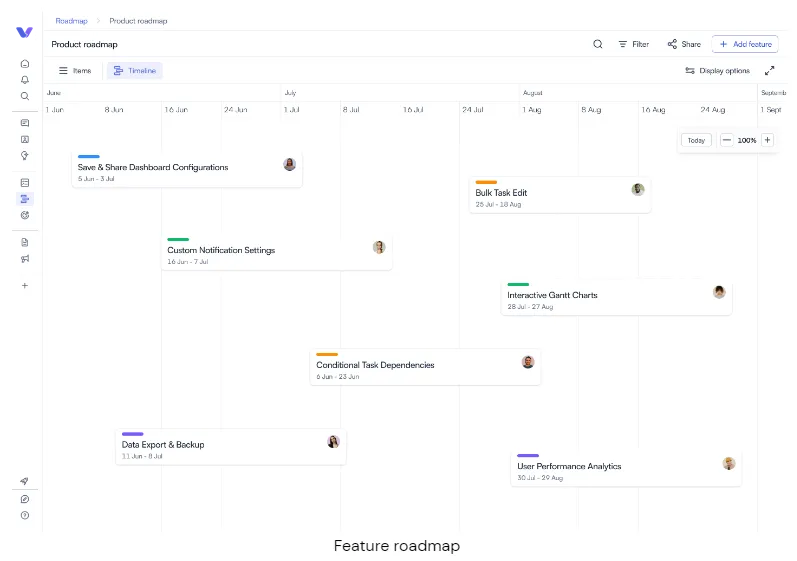The image size is (797, 561).
Task: Open the help question mark icon
Action: [24, 515]
